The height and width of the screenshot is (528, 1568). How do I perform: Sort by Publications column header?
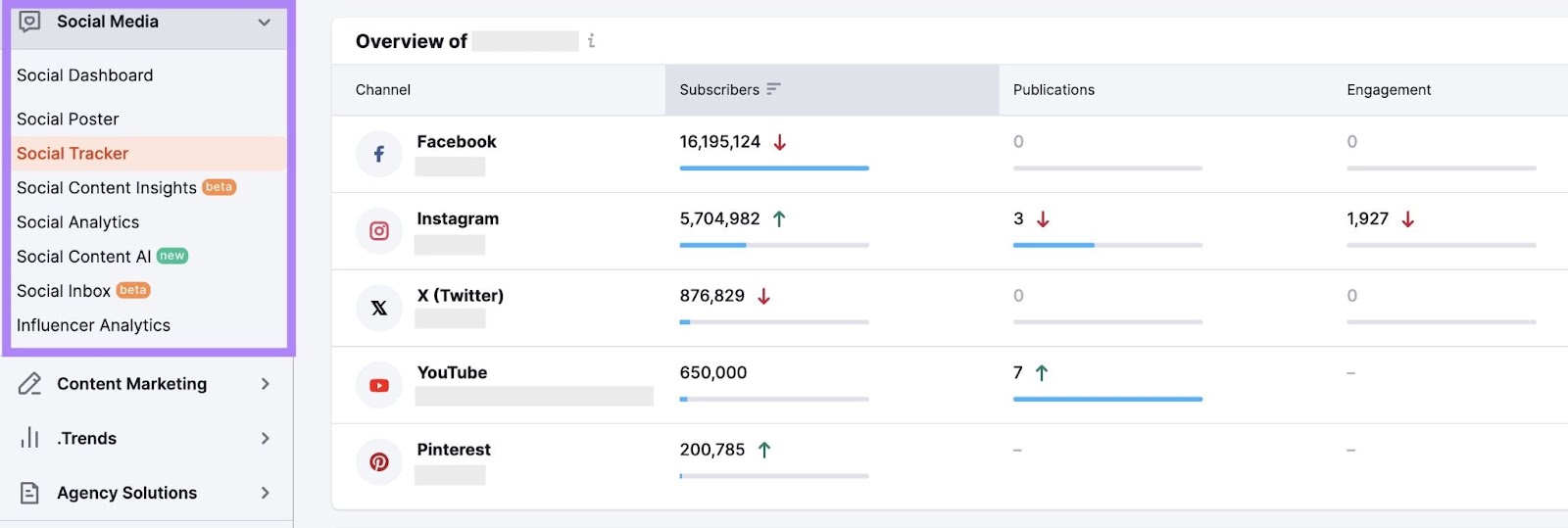(1053, 90)
